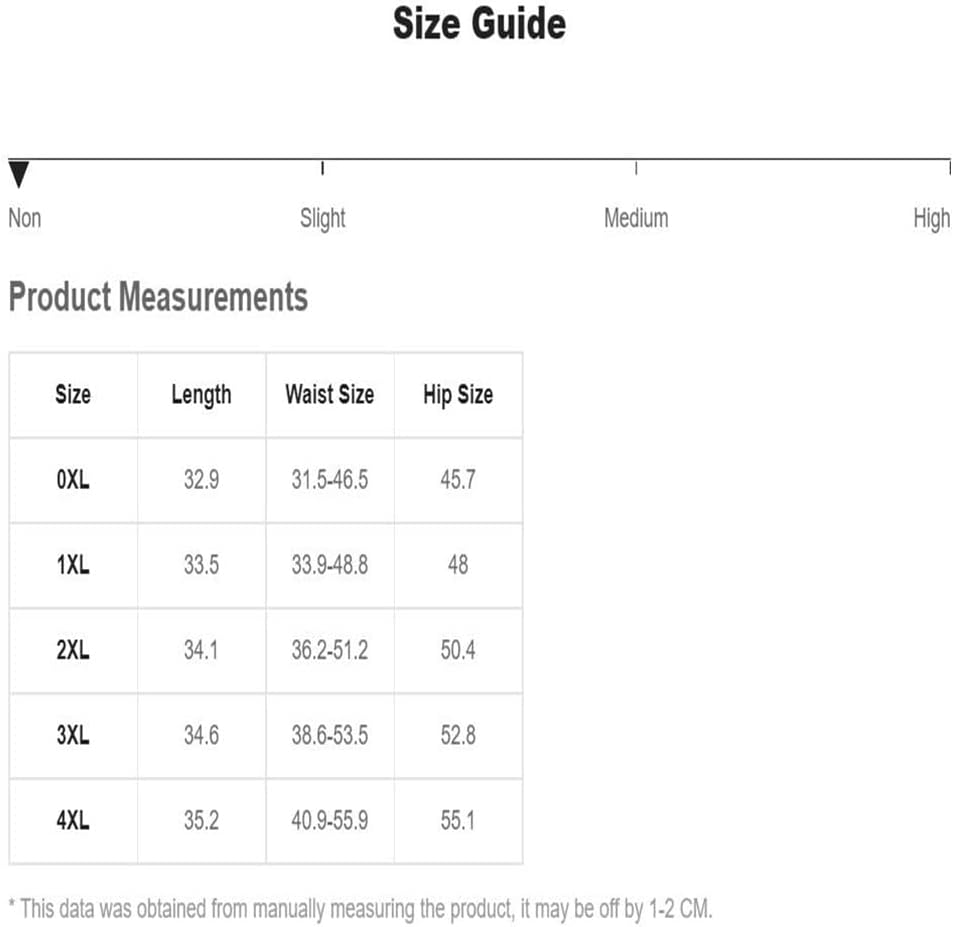
Task: Click the 34.1 length cell
Action: point(201,650)
